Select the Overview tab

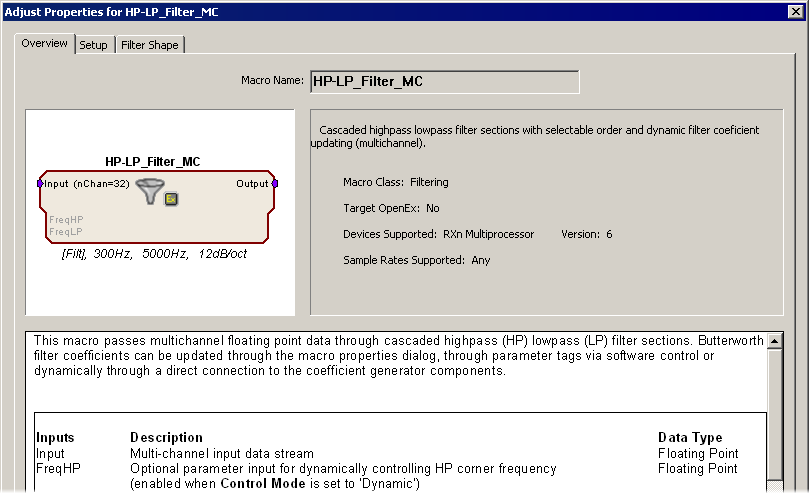click(x=44, y=43)
